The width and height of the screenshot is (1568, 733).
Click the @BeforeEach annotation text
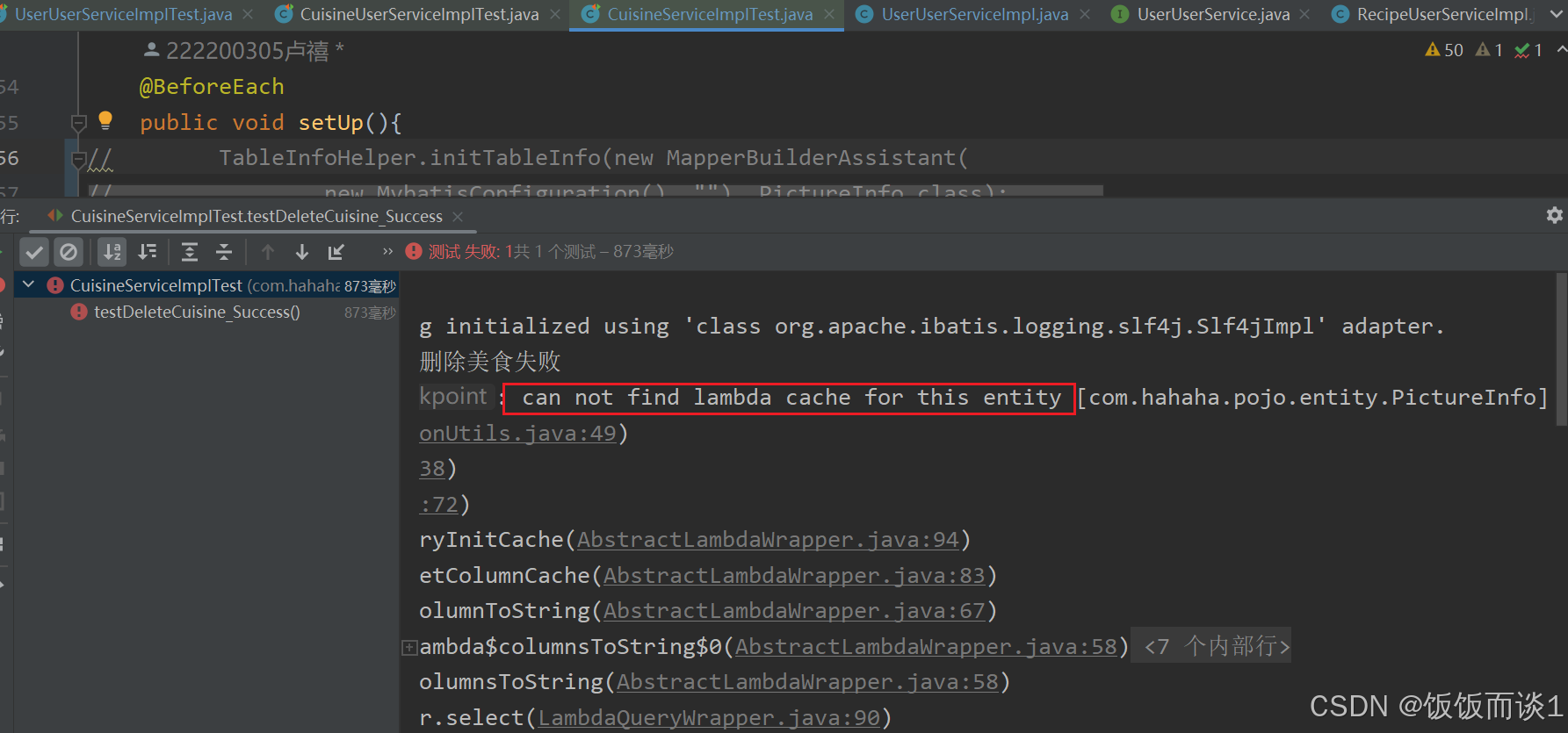click(x=212, y=87)
